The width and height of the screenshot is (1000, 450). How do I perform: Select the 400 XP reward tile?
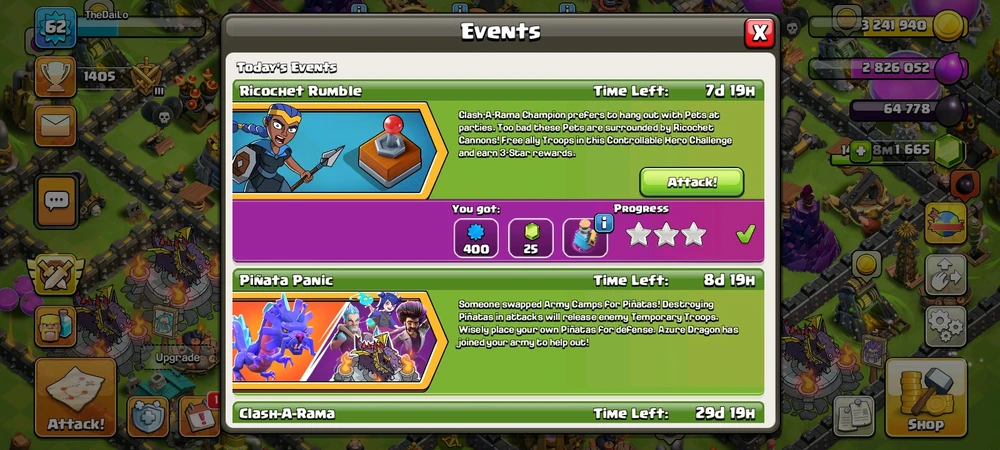(x=476, y=238)
